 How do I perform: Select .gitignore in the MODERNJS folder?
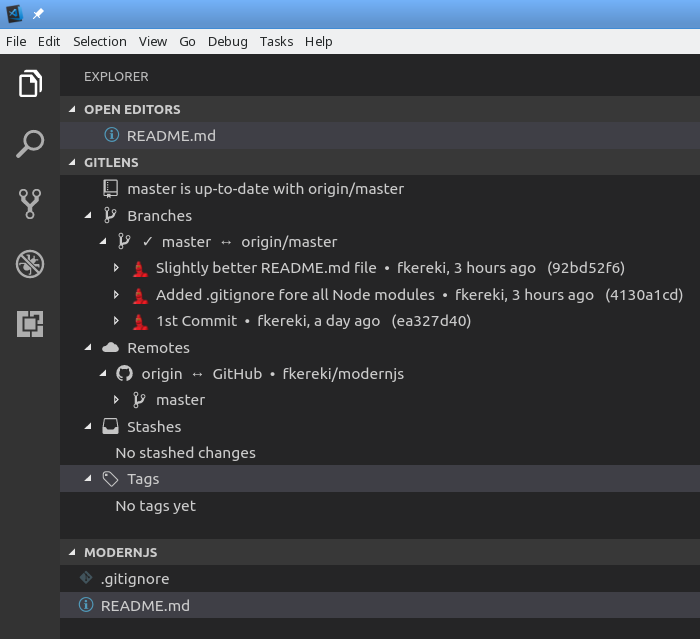(x=134, y=579)
